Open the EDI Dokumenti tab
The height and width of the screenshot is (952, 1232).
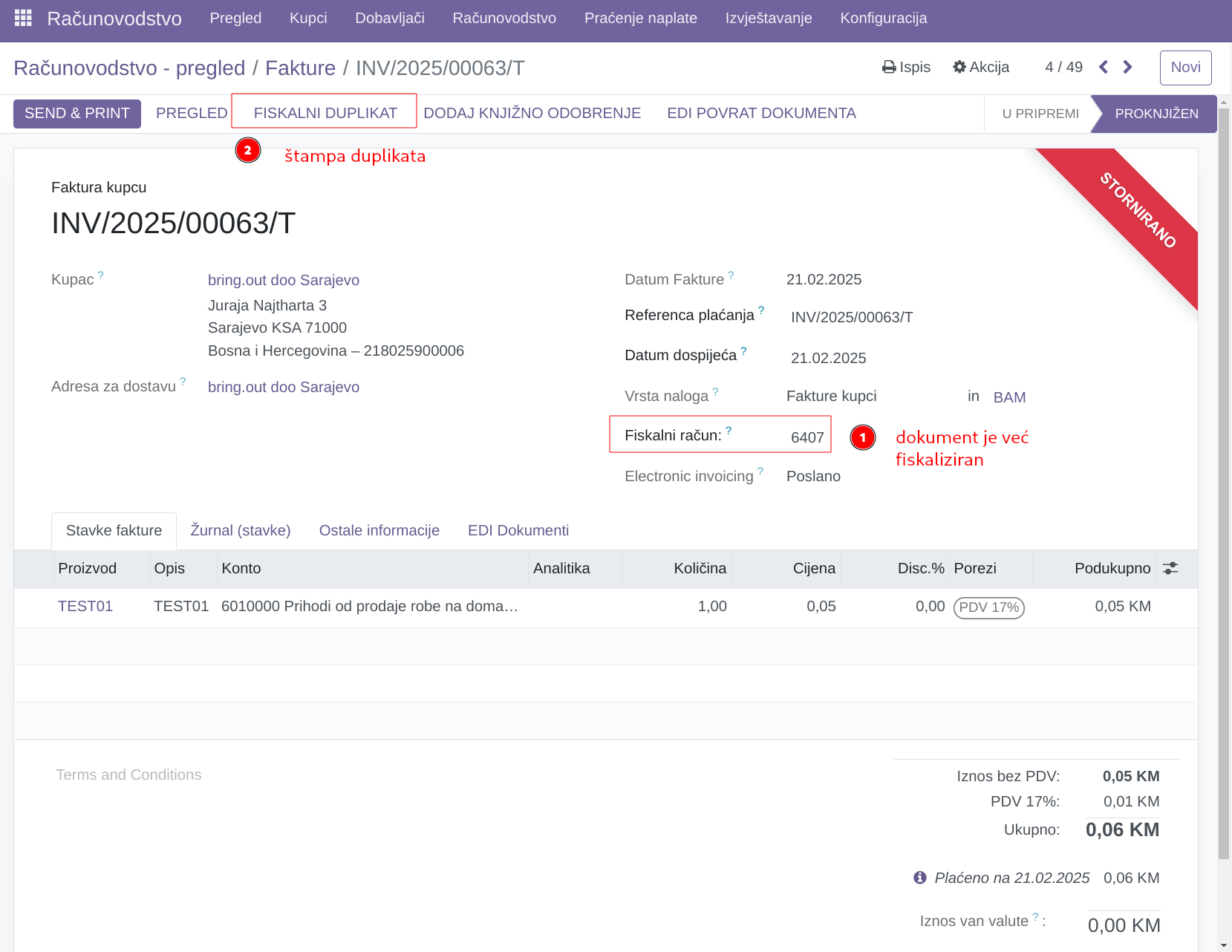point(518,530)
